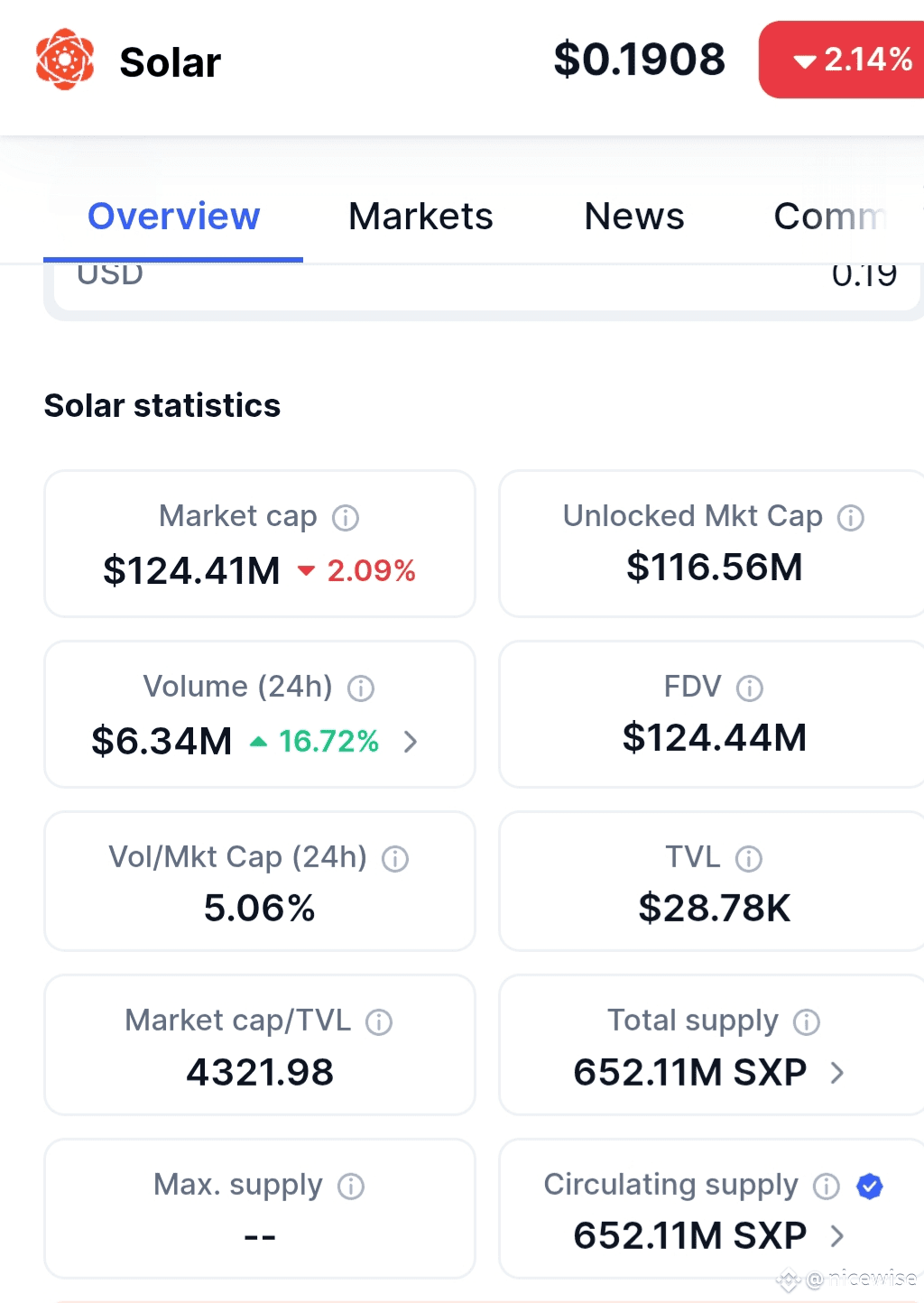Open the TVL info icon
Screen dimensions: 924x1303
point(749,859)
